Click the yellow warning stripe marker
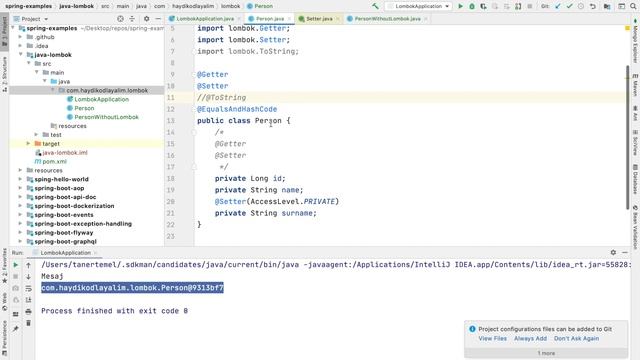This screenshot has width=640, height=360. [627, 28]
